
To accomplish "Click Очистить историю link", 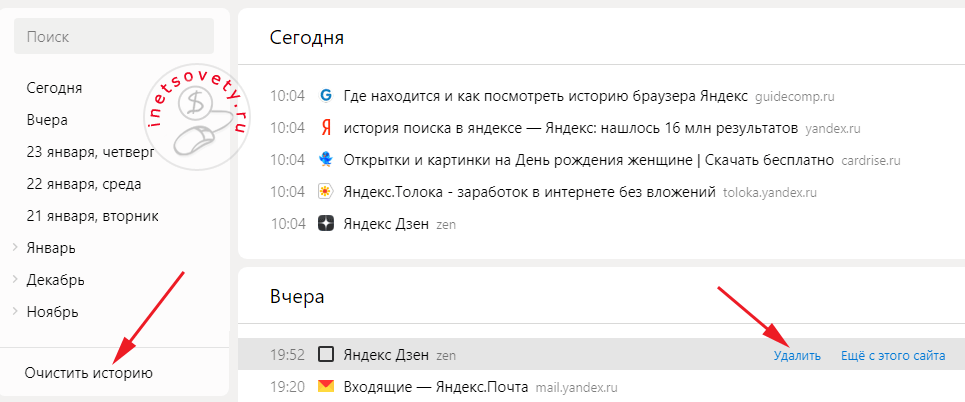I will (x=89, y=373).
